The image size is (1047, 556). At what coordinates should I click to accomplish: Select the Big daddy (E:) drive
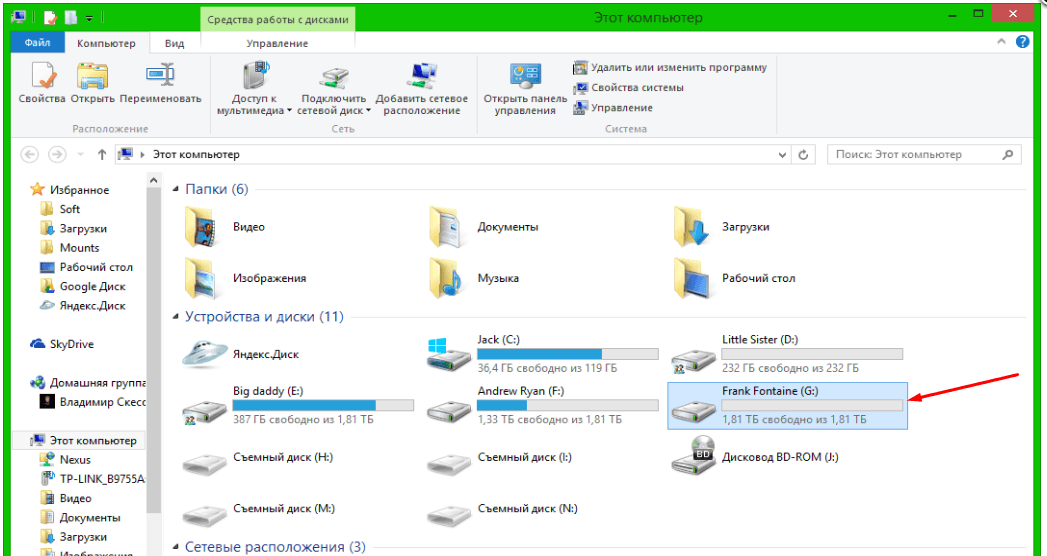click(x=298, y=406)
